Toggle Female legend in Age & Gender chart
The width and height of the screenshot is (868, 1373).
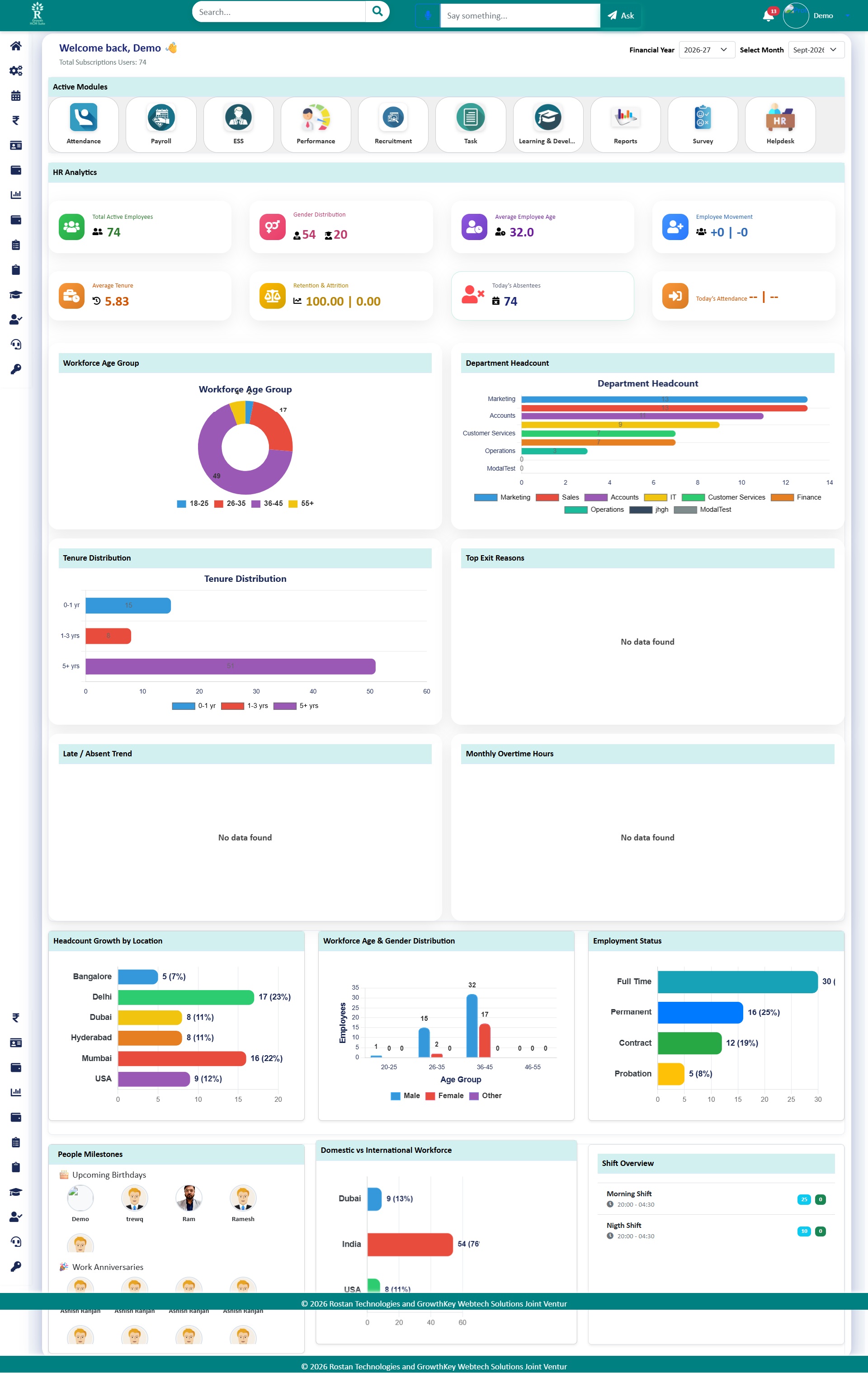tap(444, 1096)
